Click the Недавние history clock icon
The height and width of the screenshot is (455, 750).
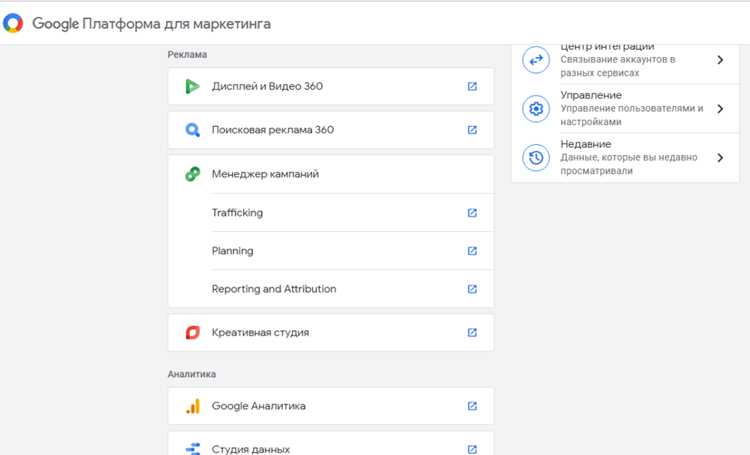point(536,157)
